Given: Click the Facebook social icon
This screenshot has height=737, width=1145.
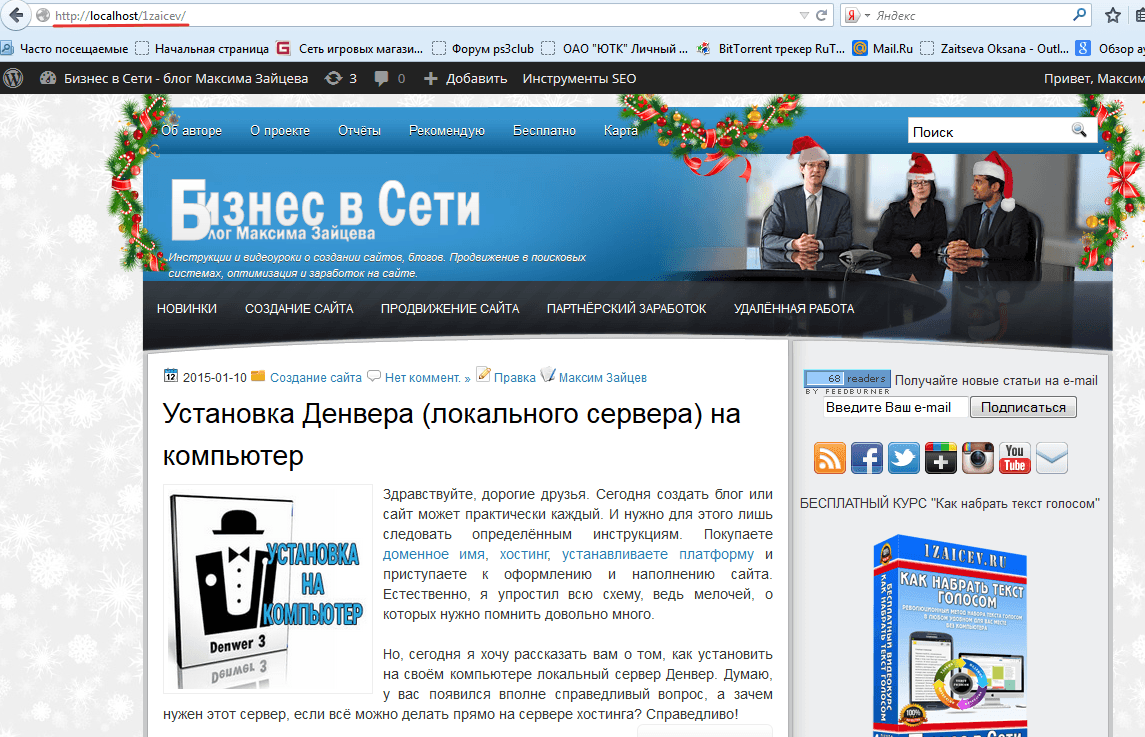Looking at the screenshot, I should point(867,458).
